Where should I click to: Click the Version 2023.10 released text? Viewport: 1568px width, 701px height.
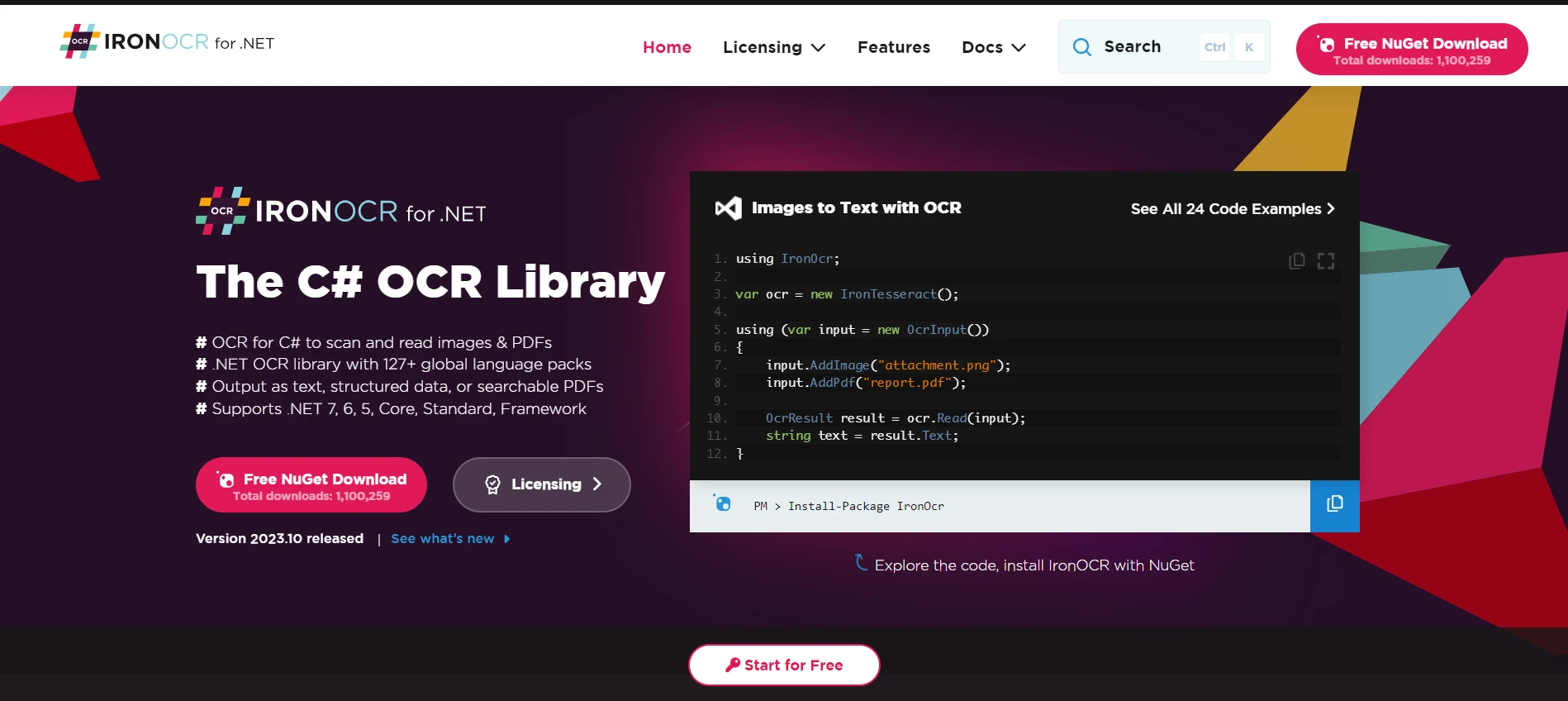pyautogui.click(x=279, y=538)
